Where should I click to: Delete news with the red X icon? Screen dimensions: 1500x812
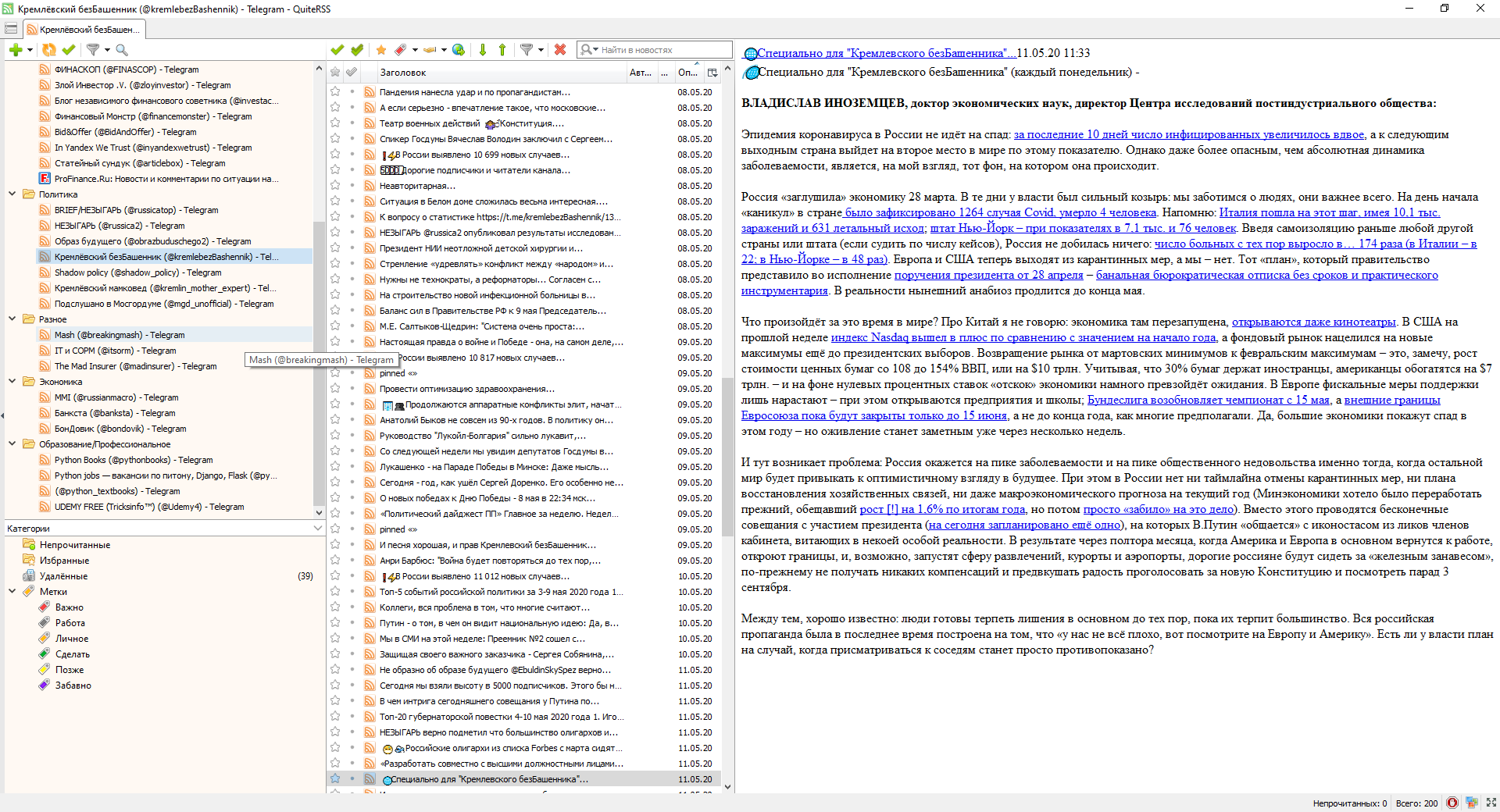(x=560, y=50)
